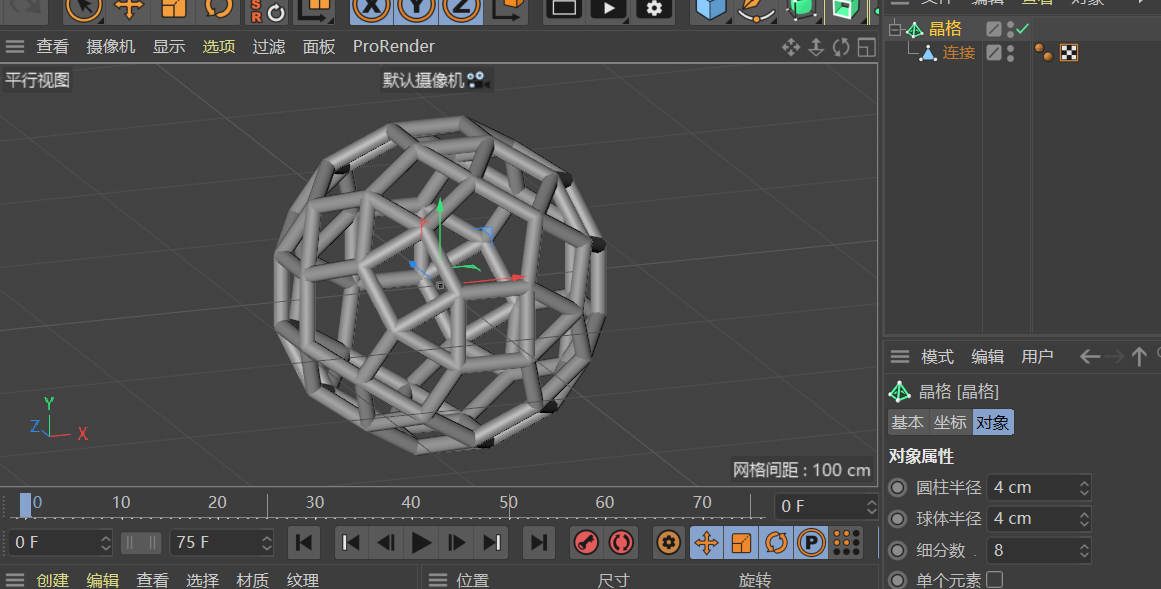Select the Move tool in top toolbar
Screen dimensions: 1161x589
click(x=129, y=9)
